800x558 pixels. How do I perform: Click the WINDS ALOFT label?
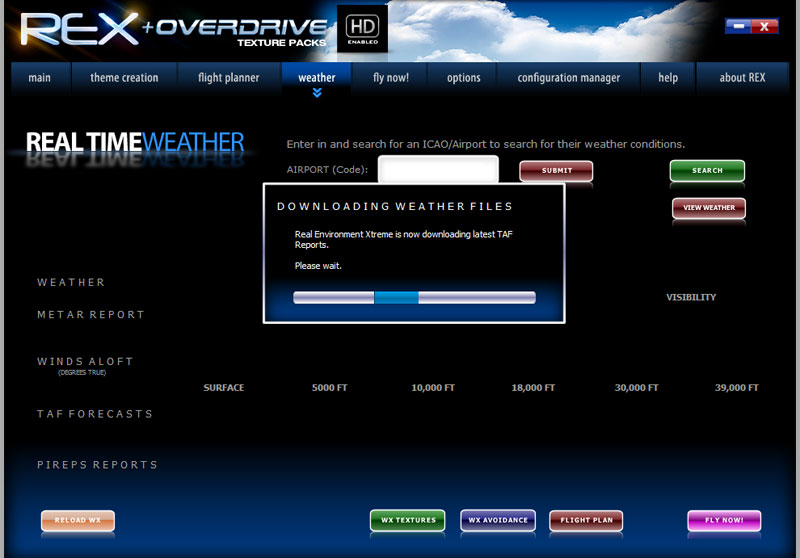[85, 362]
